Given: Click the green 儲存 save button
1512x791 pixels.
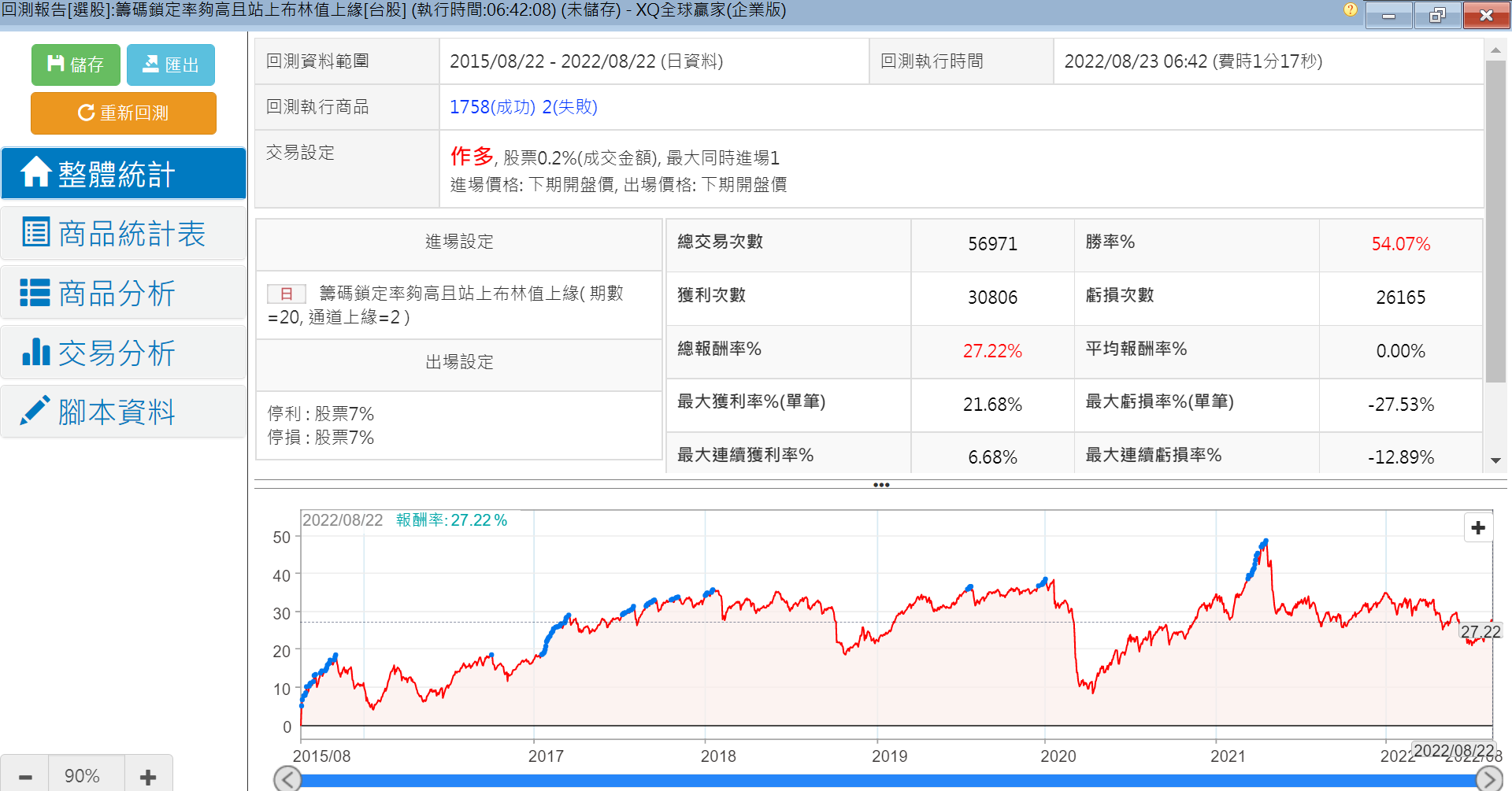Looking at the screenshot, I should click(76, 65).
